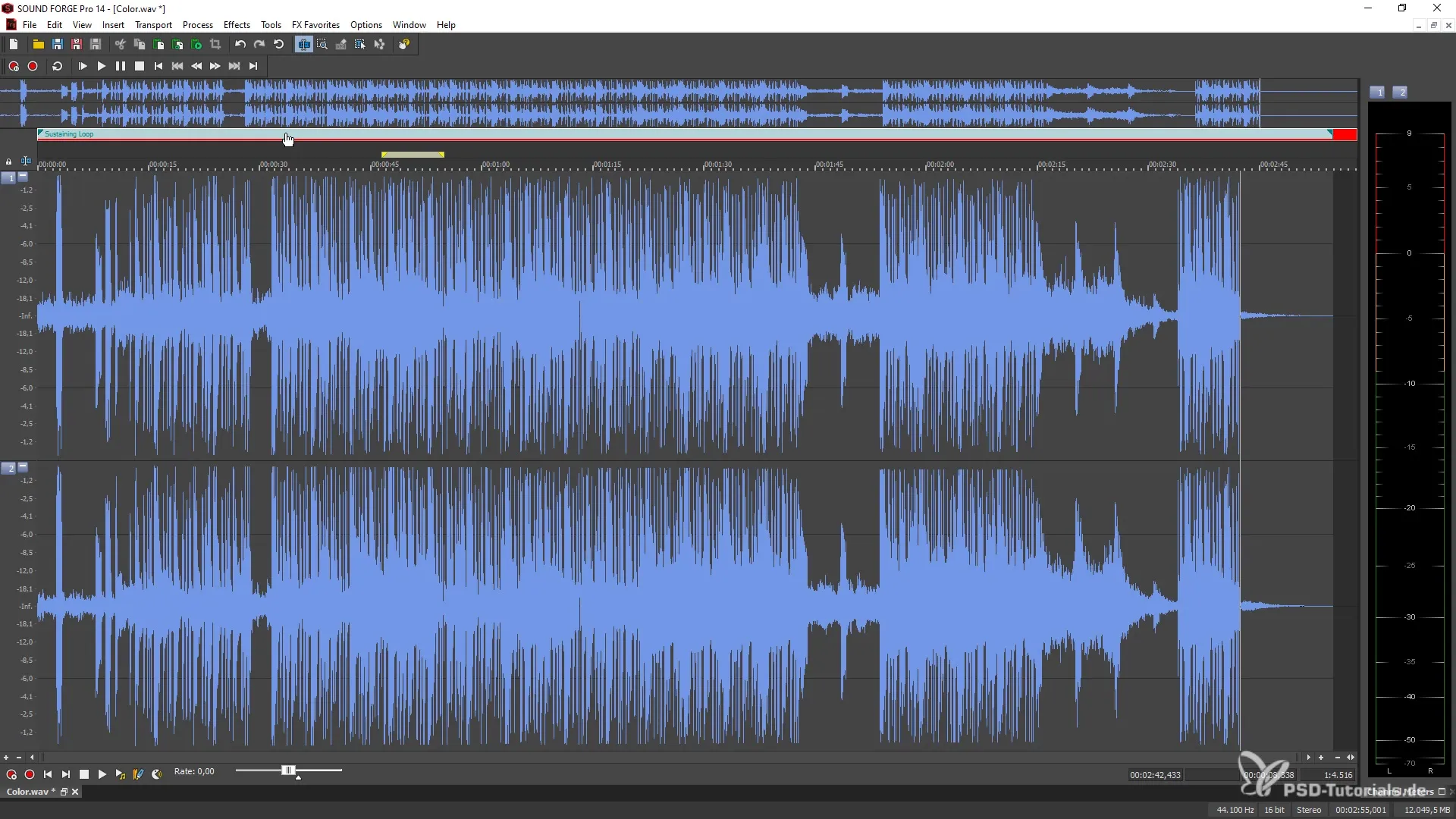This screenshot has height=819, width=1456.
Task: Toggle the lock icon beside the time ruler
Action: click(x=8, y=162)
